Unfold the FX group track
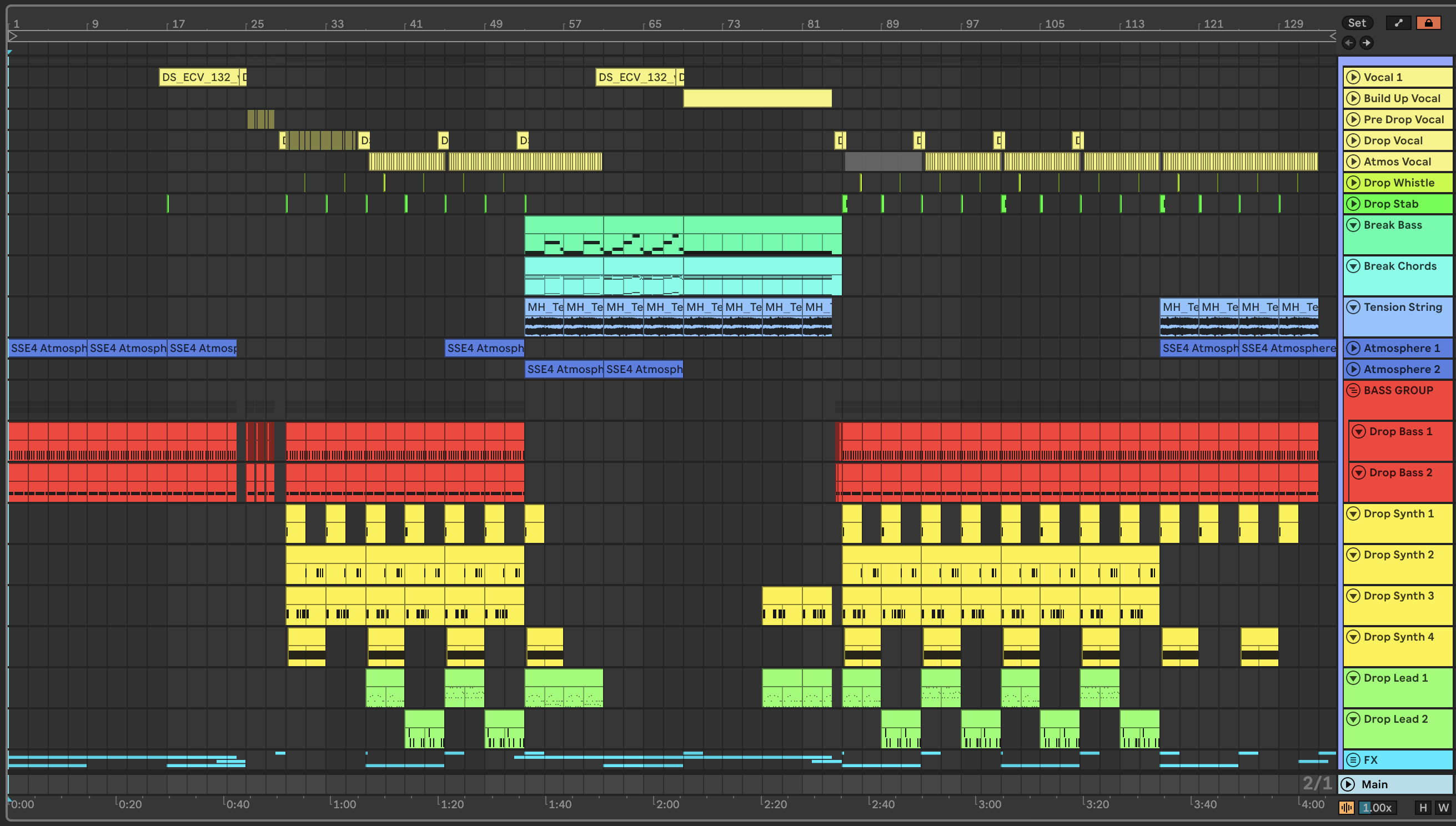 [1353, 759]
